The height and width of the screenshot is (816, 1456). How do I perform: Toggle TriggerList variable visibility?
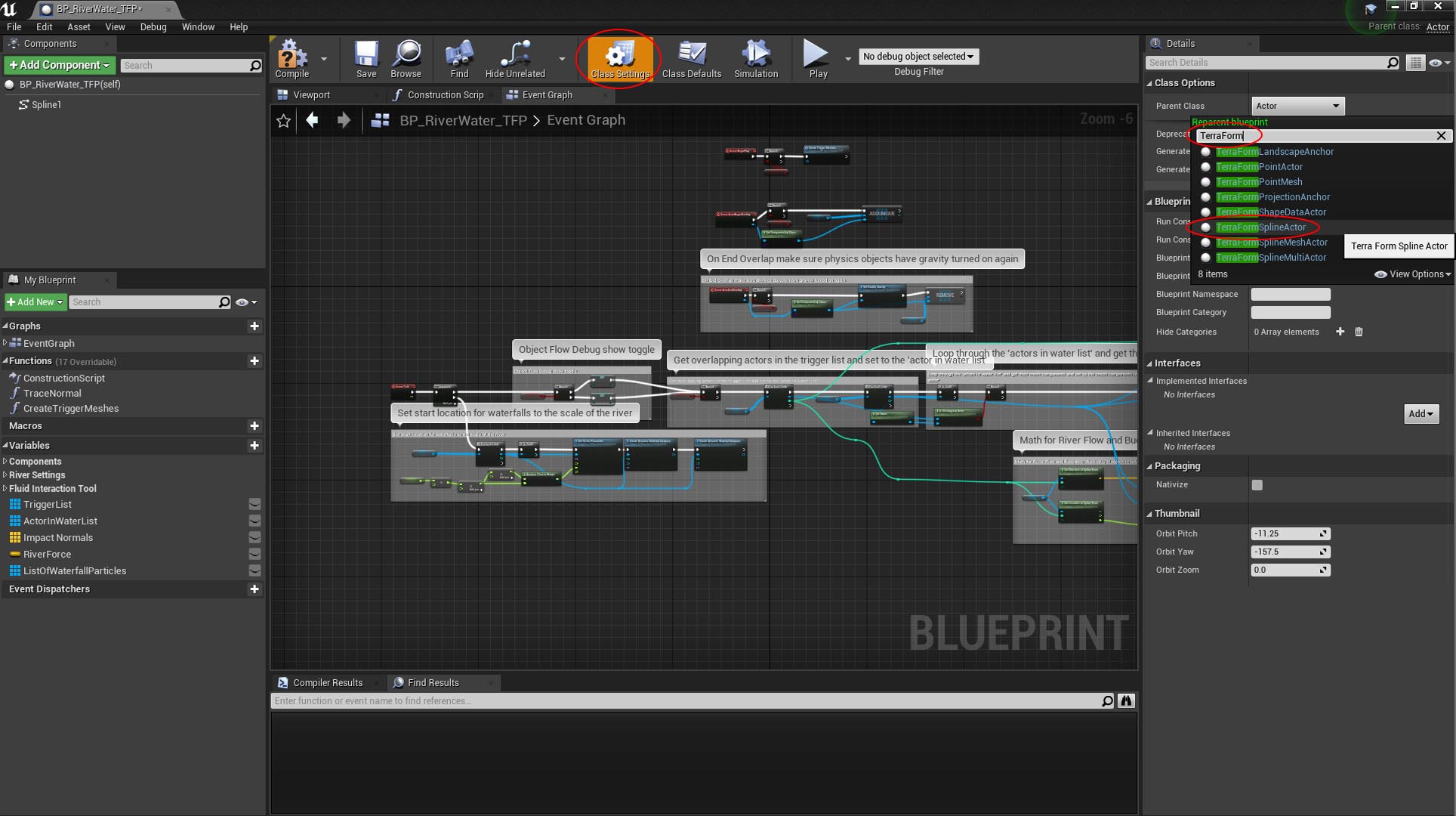pos(254,505)
